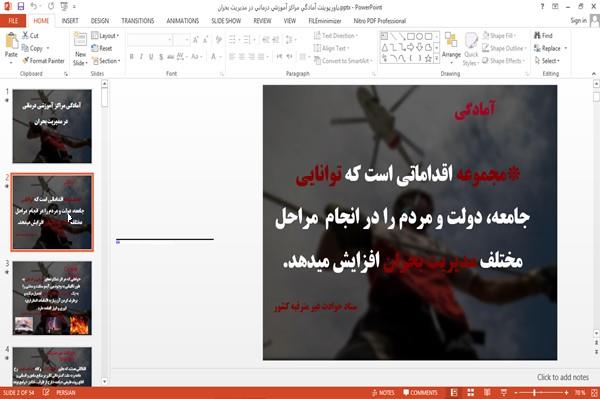Open the font name combo box
Viewport: 600px width, 399px height.
pyautogui.click(x=150, y=40)
